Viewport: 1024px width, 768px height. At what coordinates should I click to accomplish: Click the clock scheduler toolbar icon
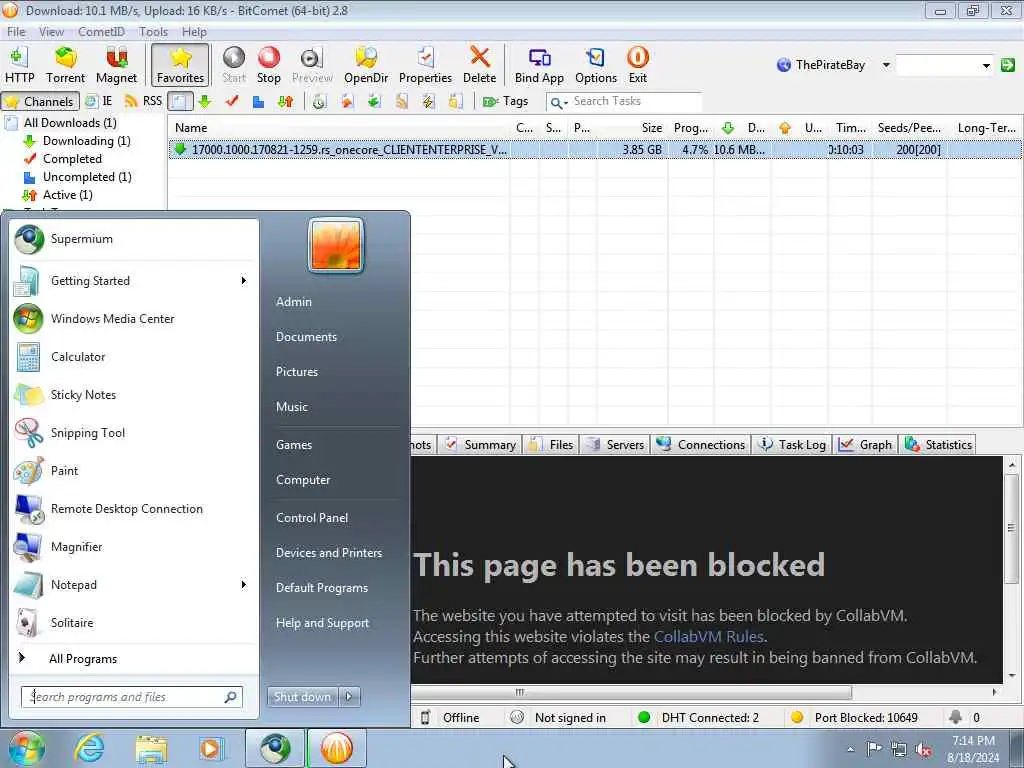319,101
